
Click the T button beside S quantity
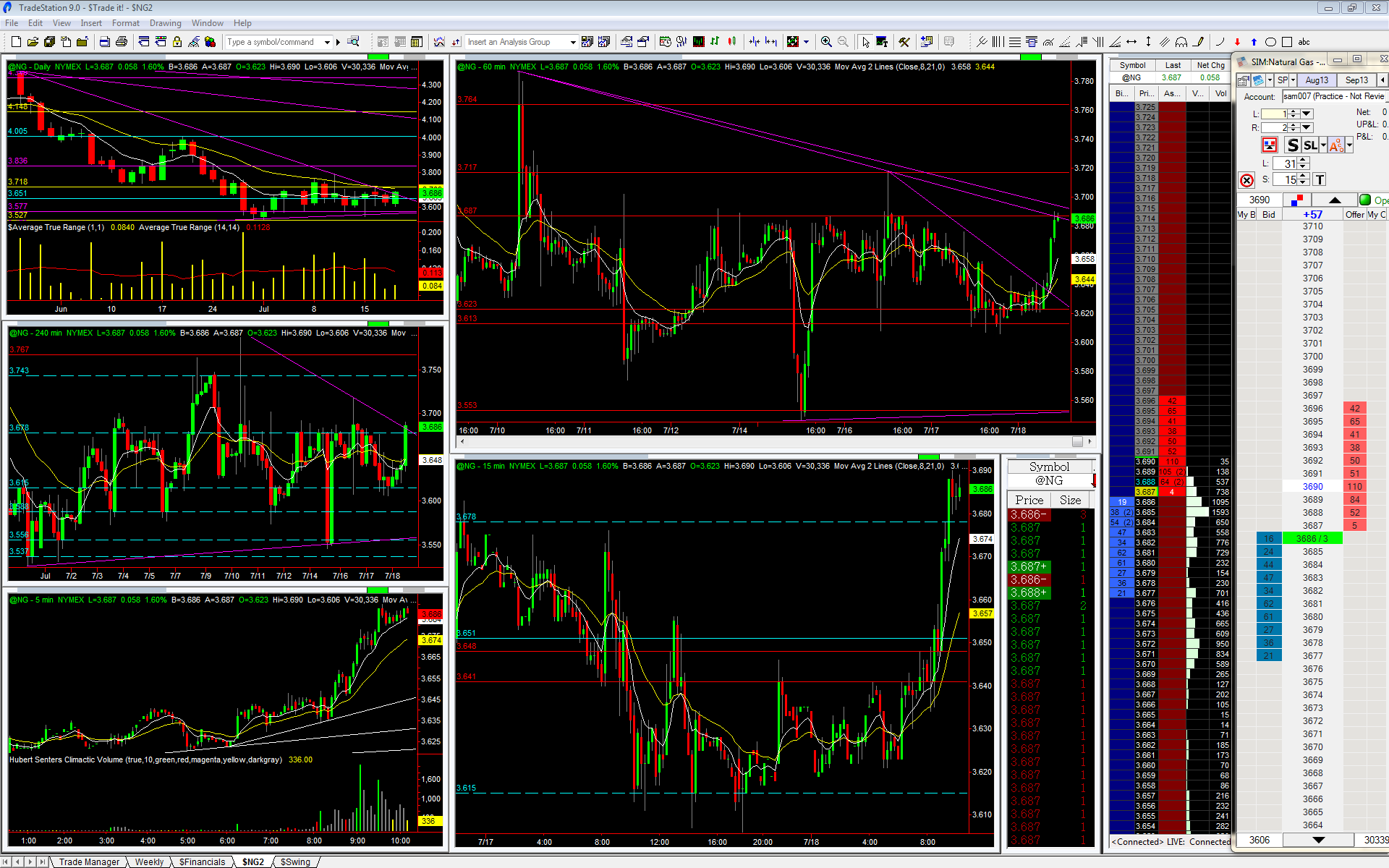(x=1320, y=179)
